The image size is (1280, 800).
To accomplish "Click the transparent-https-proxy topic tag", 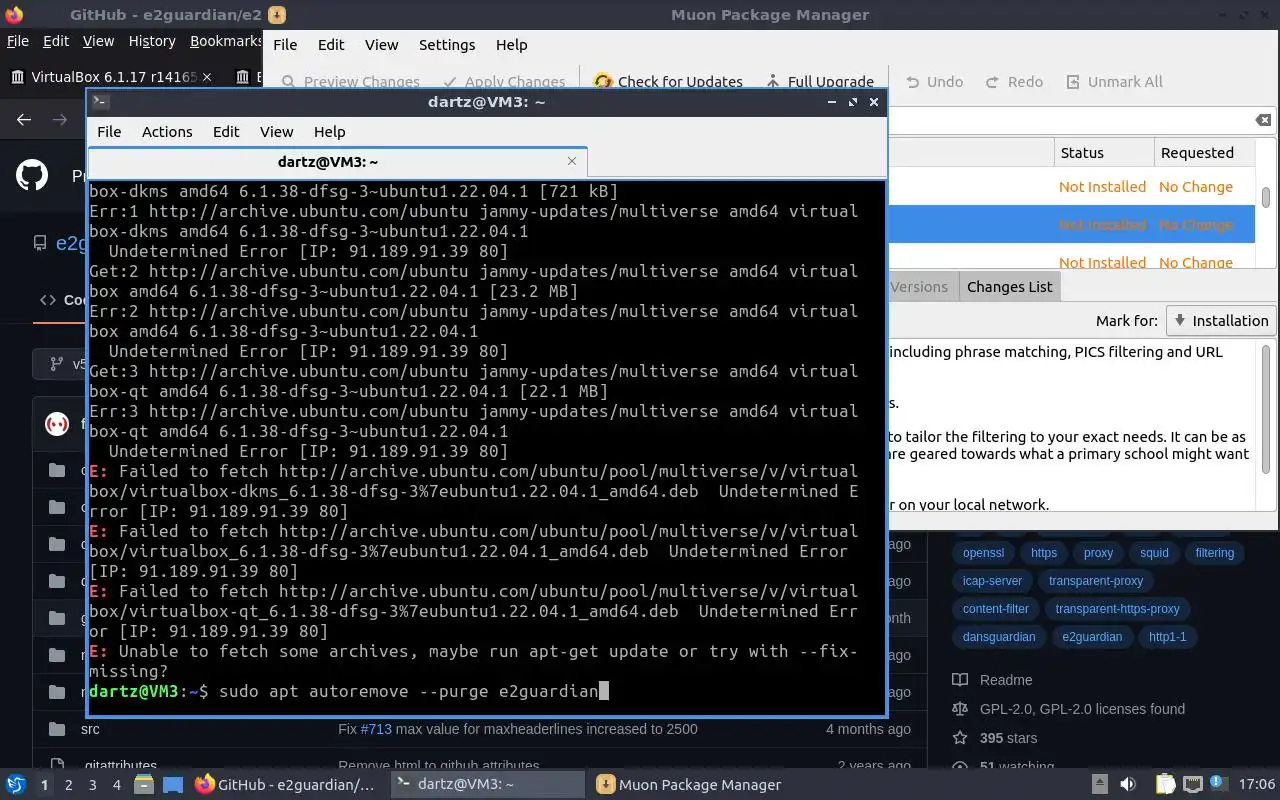I will pos(1117,609).
